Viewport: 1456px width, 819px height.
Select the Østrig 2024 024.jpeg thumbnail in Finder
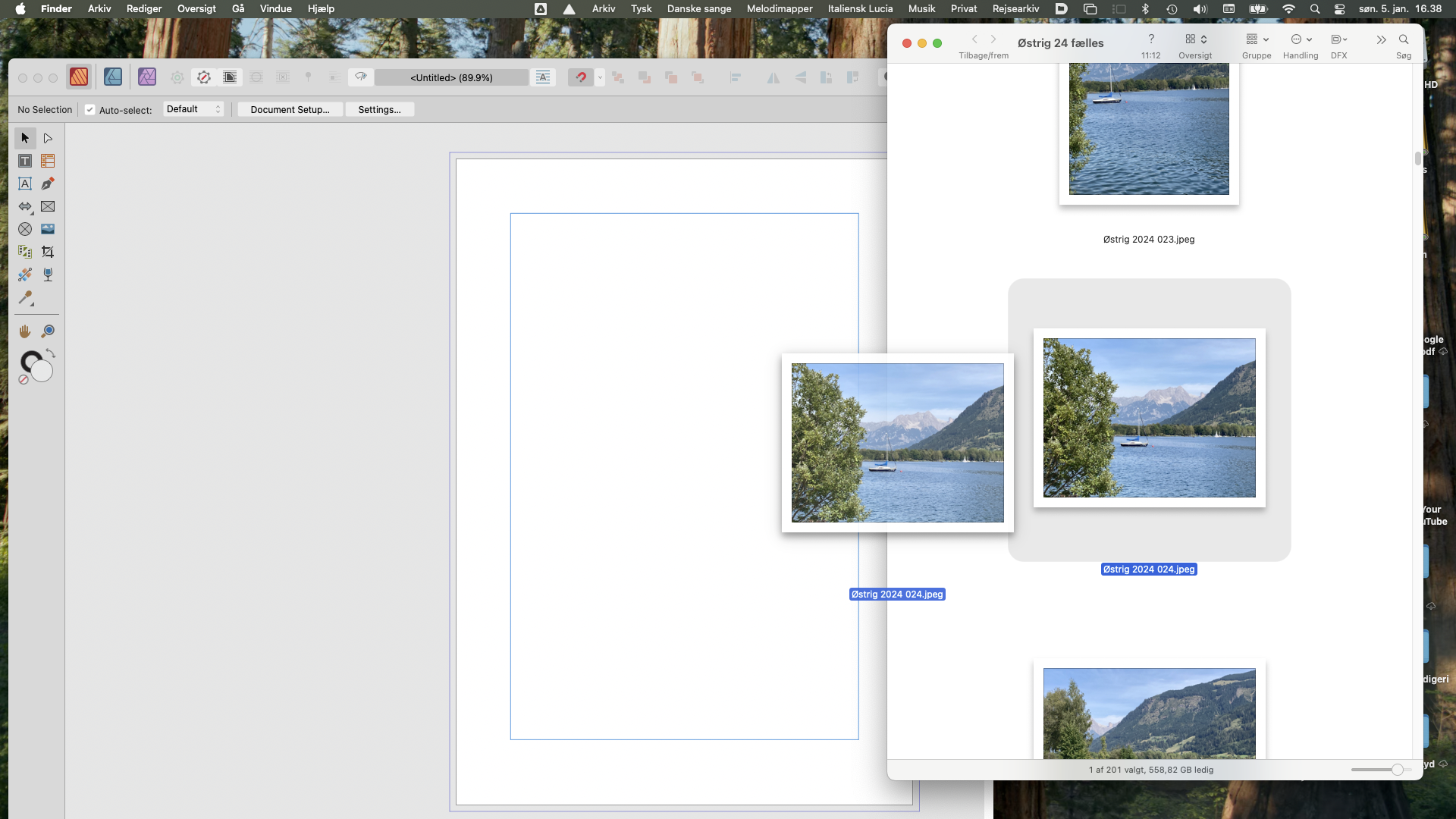1149,418
